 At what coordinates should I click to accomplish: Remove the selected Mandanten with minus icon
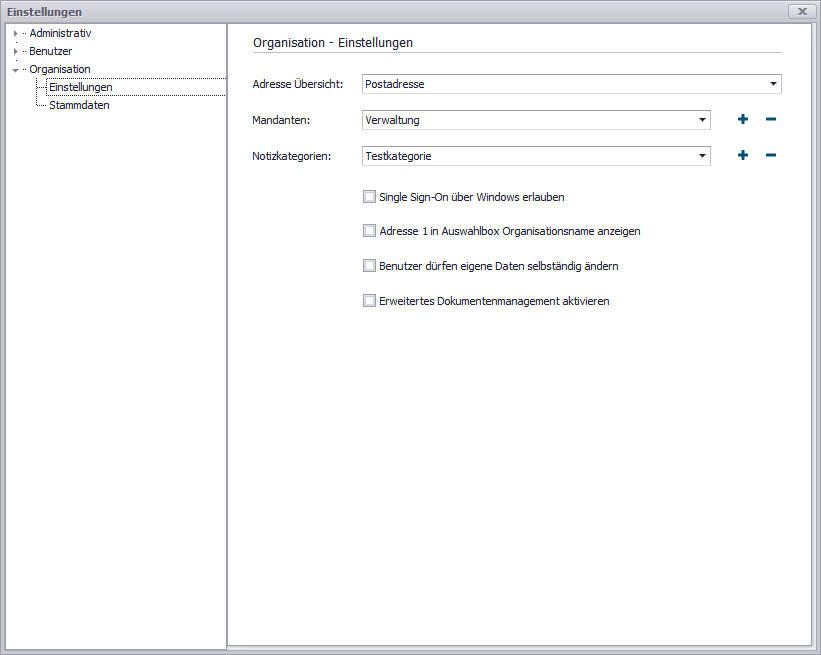[770, 120]
